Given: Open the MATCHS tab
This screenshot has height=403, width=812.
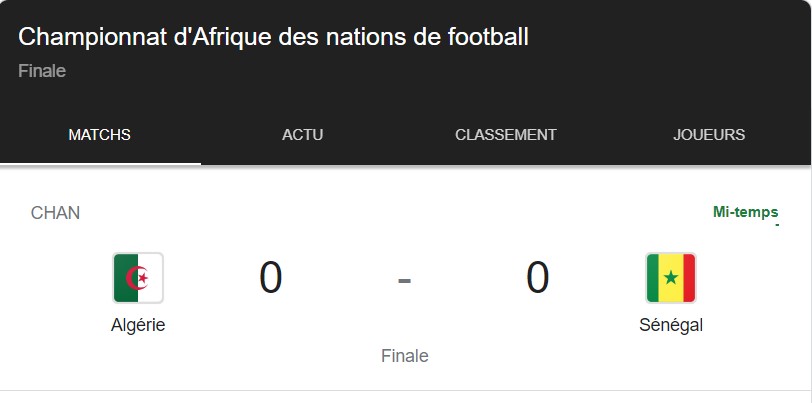Looking at the screenshot, I should pyautogui.click(x=99, y=135).
